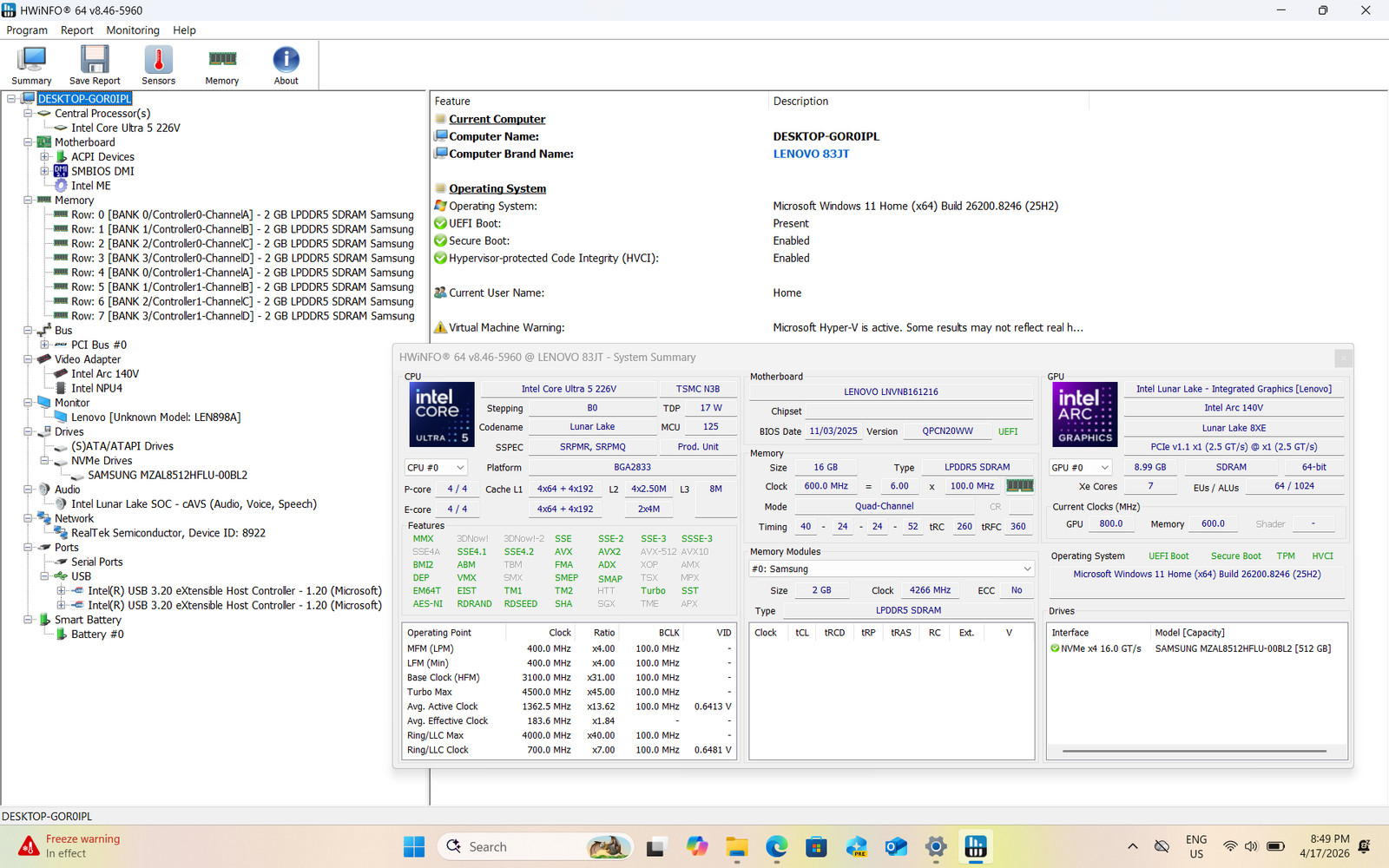The image size is (1389, 868).
Task: Close the System Summary window
Action: [1343, 358]
